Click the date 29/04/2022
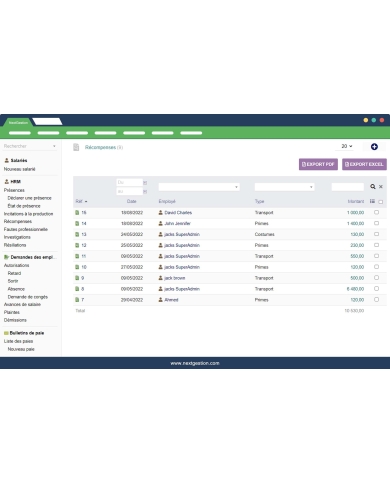The height and width of the screenshot is (484, 390). (132, 300)
